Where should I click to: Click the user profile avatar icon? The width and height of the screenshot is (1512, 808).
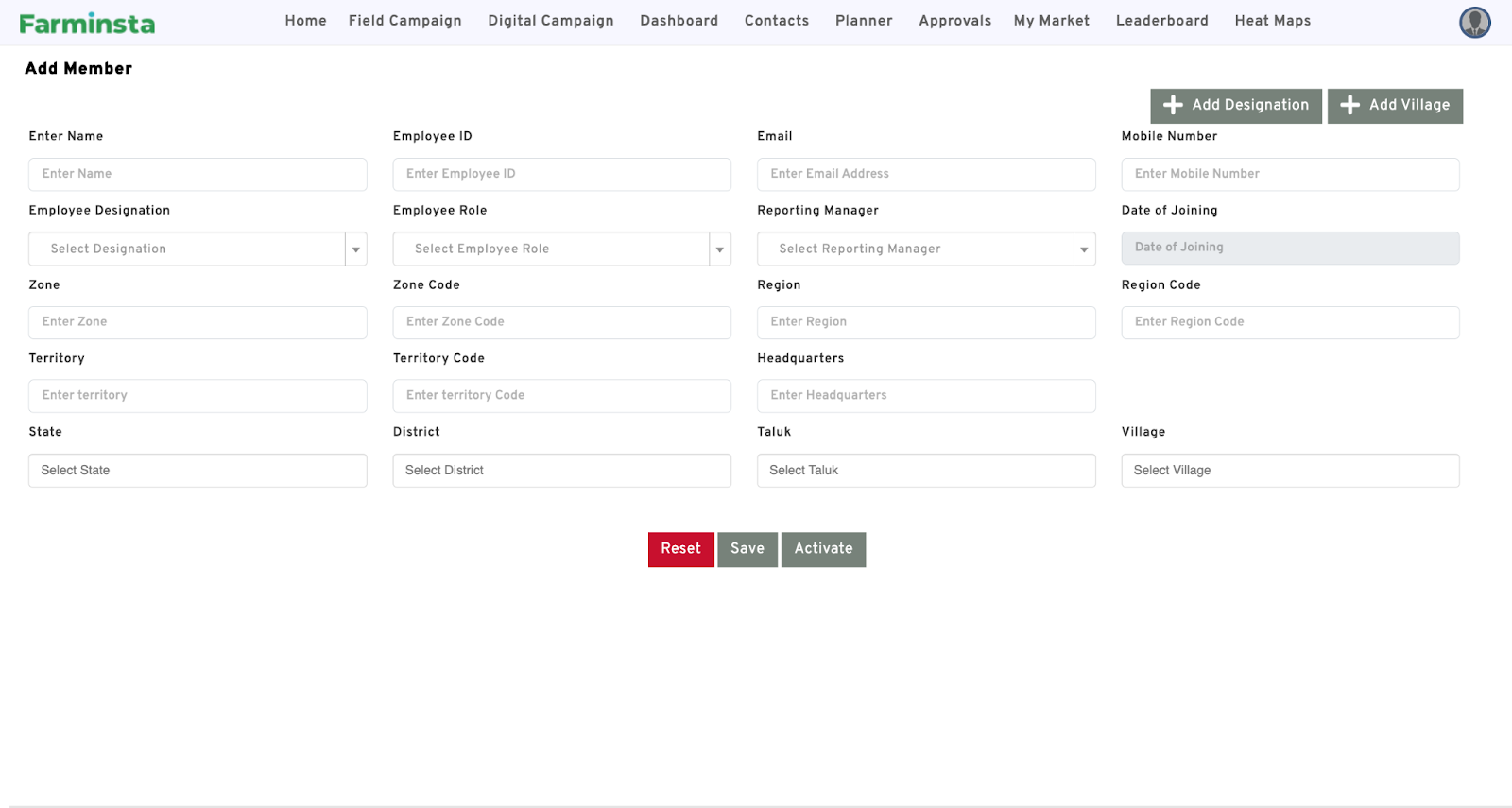[x=1474, y=22]
